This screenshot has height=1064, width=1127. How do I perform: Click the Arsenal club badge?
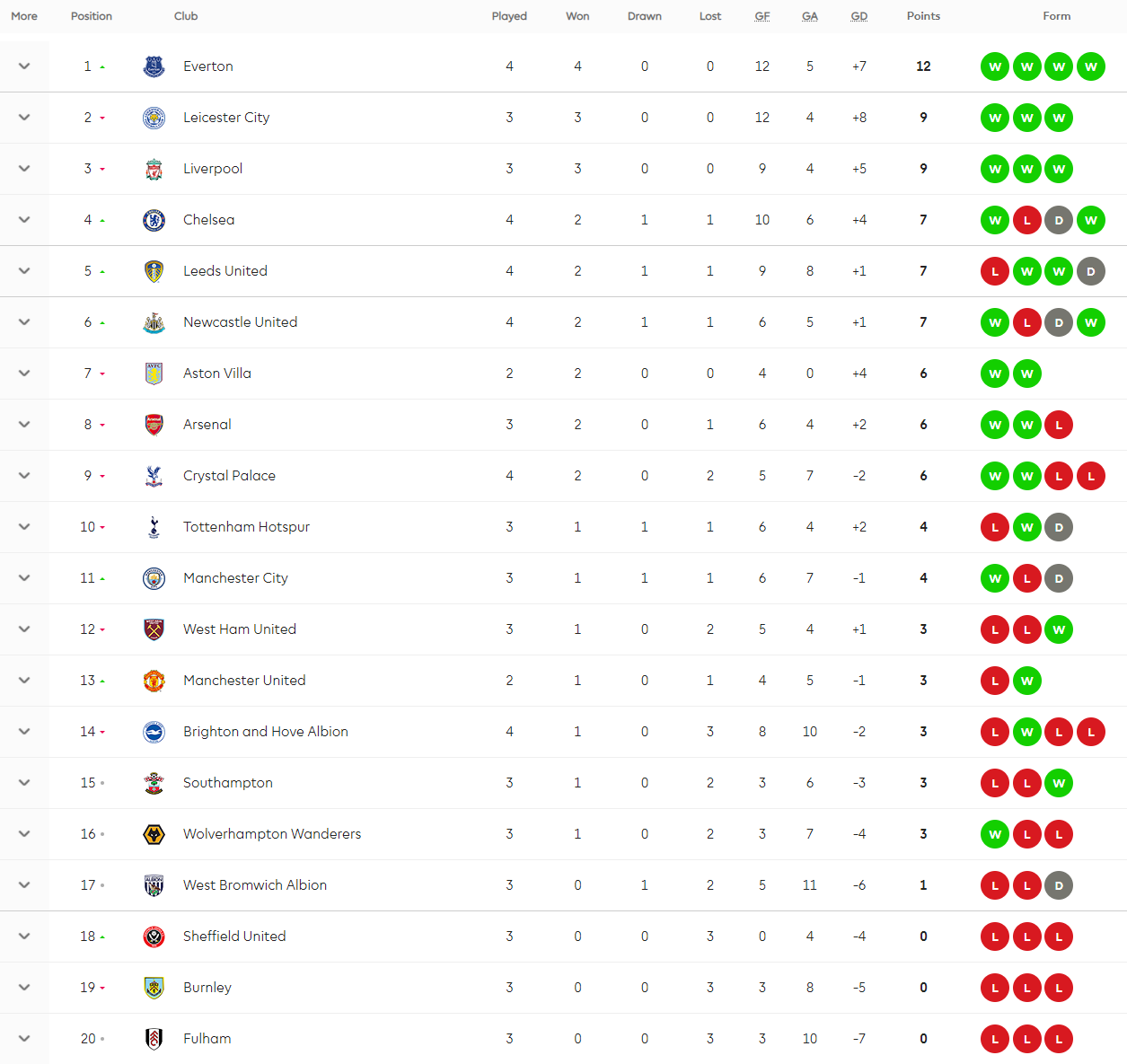pyautogui.click(x=154, y=425)
